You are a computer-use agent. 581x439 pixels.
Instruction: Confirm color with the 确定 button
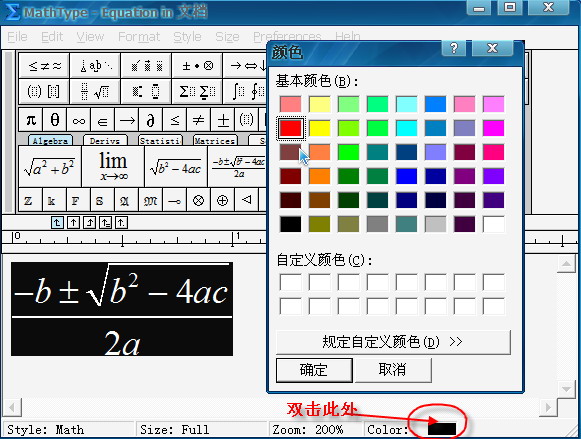coord(314,370)
